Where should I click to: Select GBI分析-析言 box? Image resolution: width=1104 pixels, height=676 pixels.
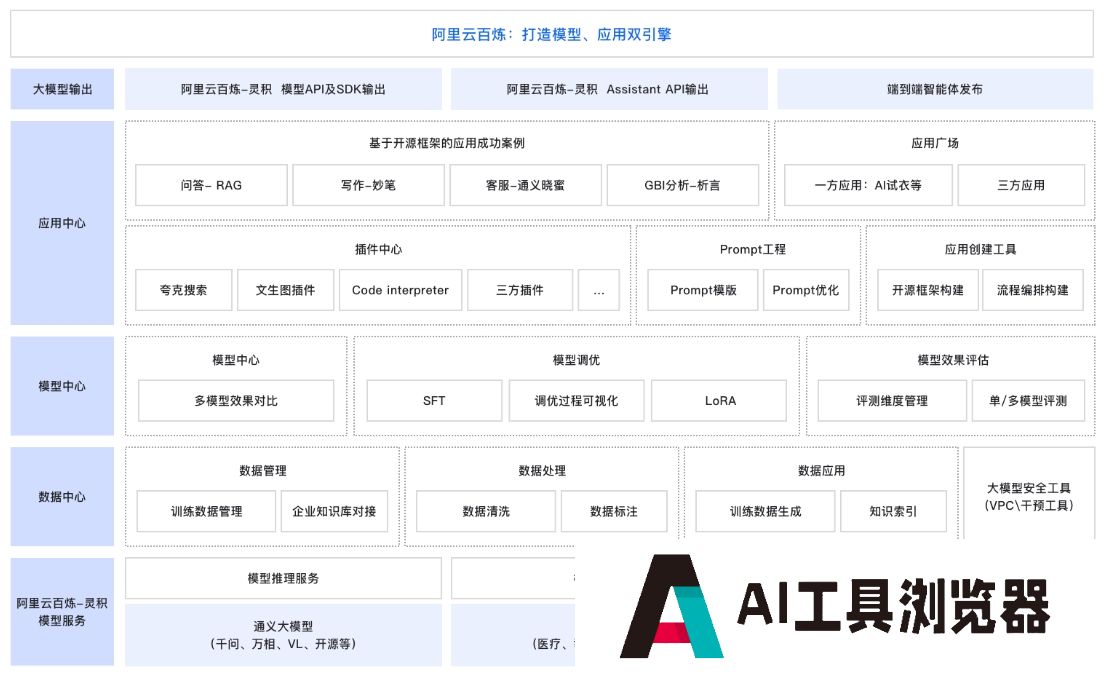[682, 185]
